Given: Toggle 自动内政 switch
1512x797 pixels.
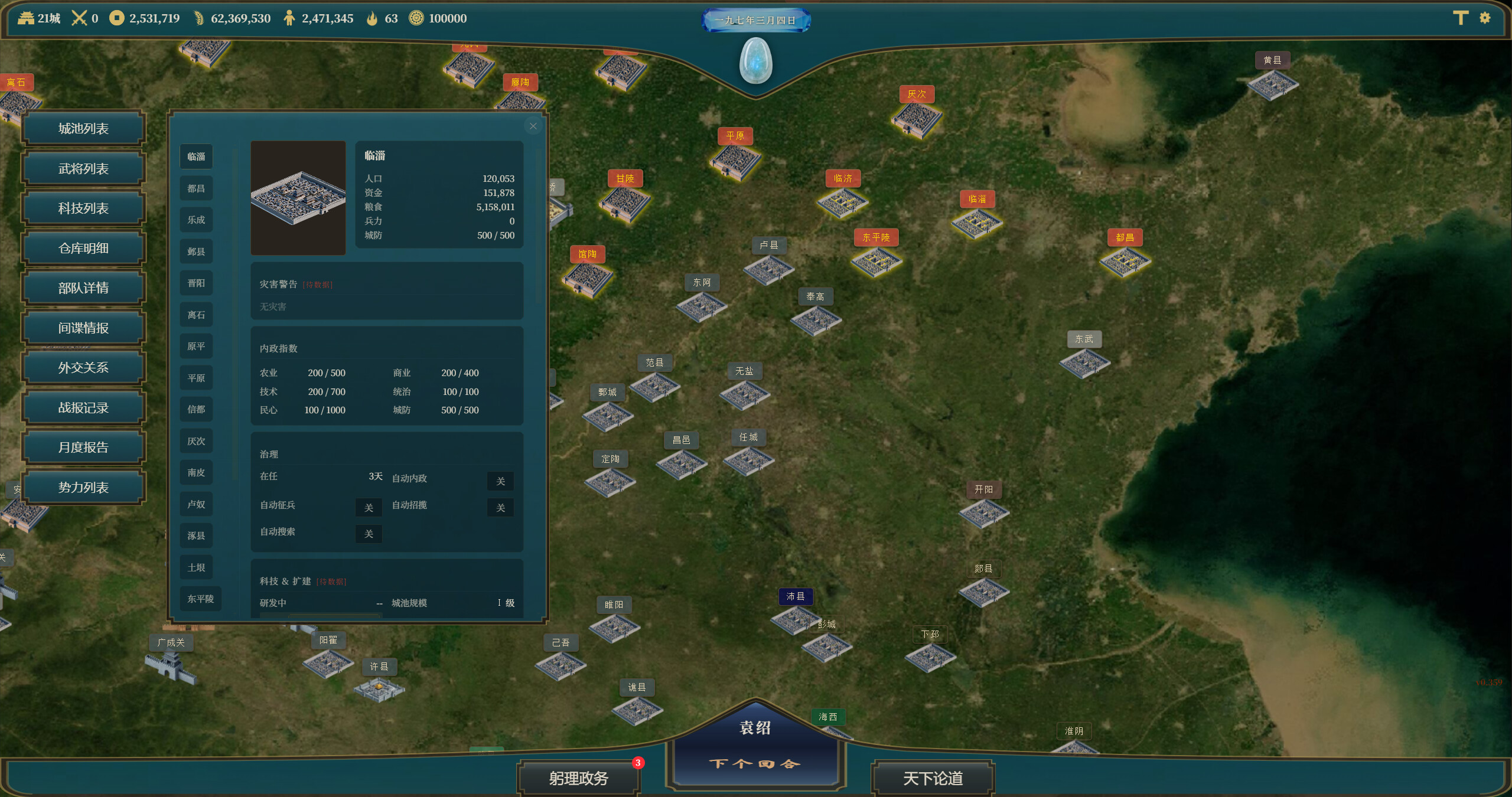Looking at the screenshot, I should (x=500, y=481).
